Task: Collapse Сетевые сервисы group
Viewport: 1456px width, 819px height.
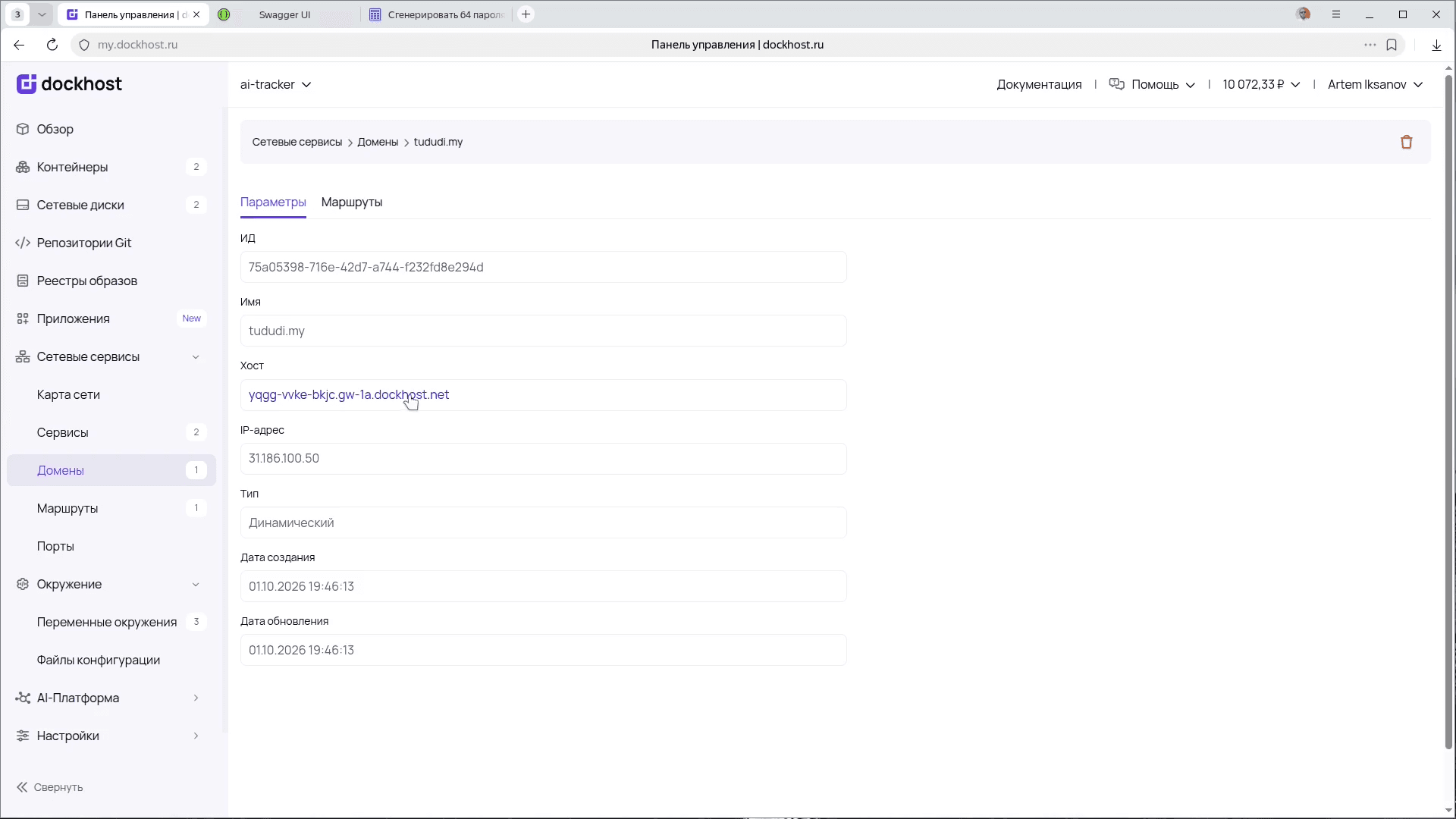Action: pyautogui.click(x=111, y=356)
